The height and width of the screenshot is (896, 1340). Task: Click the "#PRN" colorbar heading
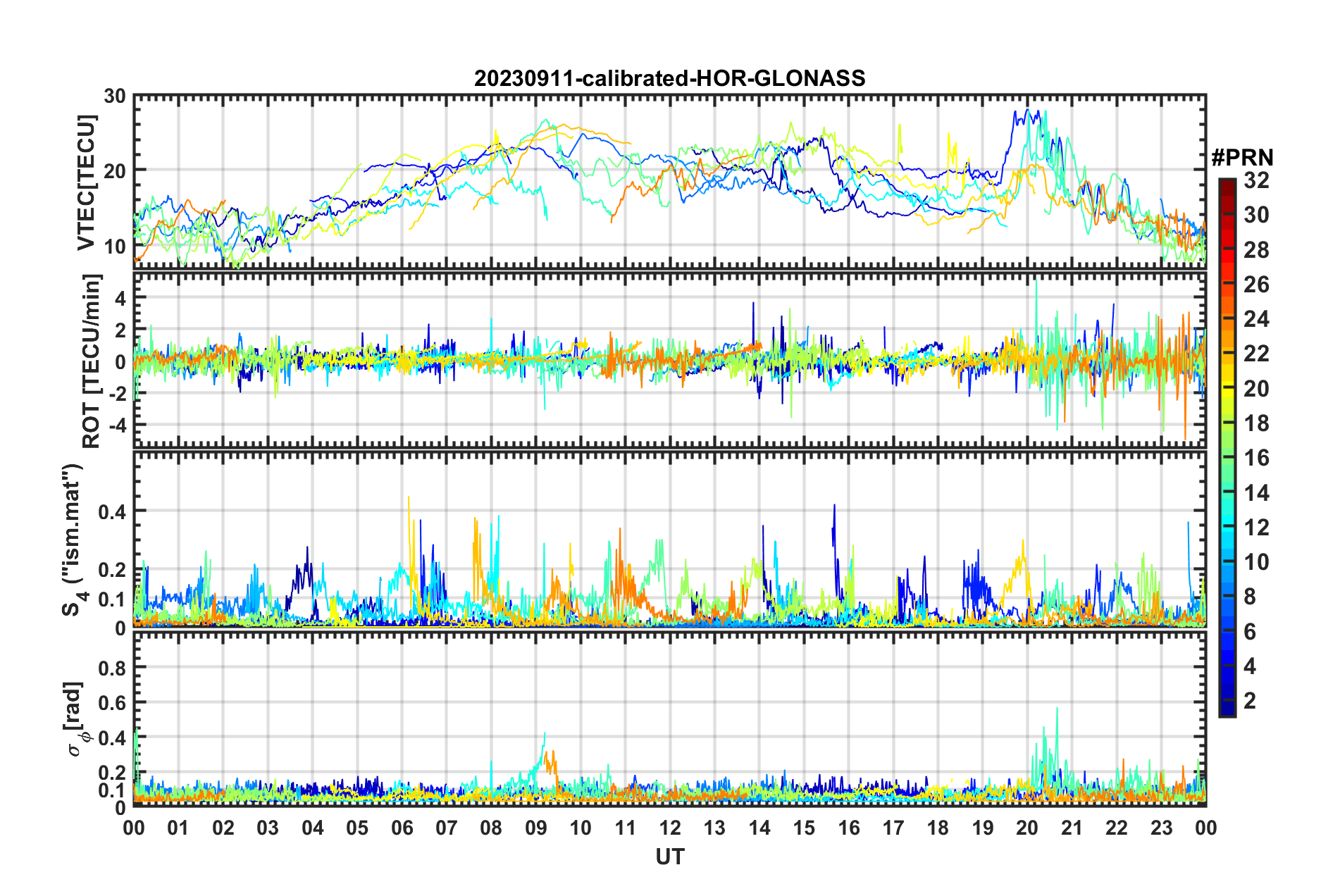[1242, 158]
